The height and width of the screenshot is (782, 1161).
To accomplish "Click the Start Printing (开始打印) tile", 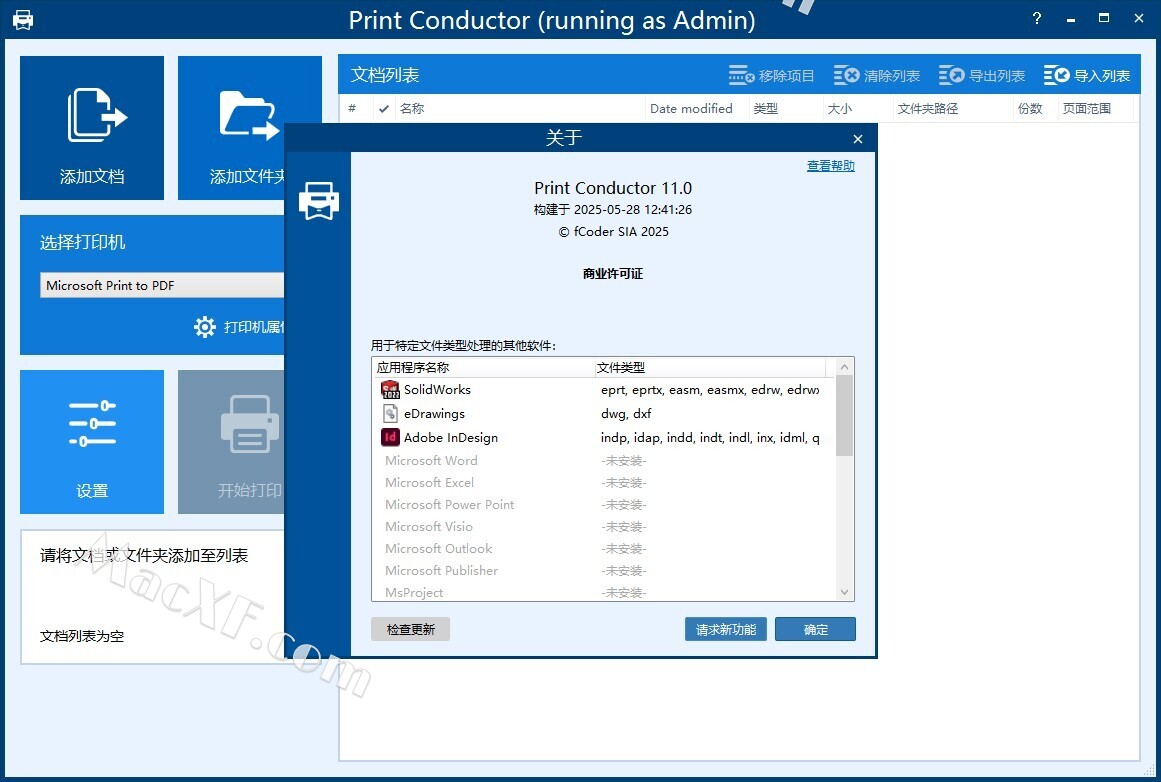I will [231, 441].
